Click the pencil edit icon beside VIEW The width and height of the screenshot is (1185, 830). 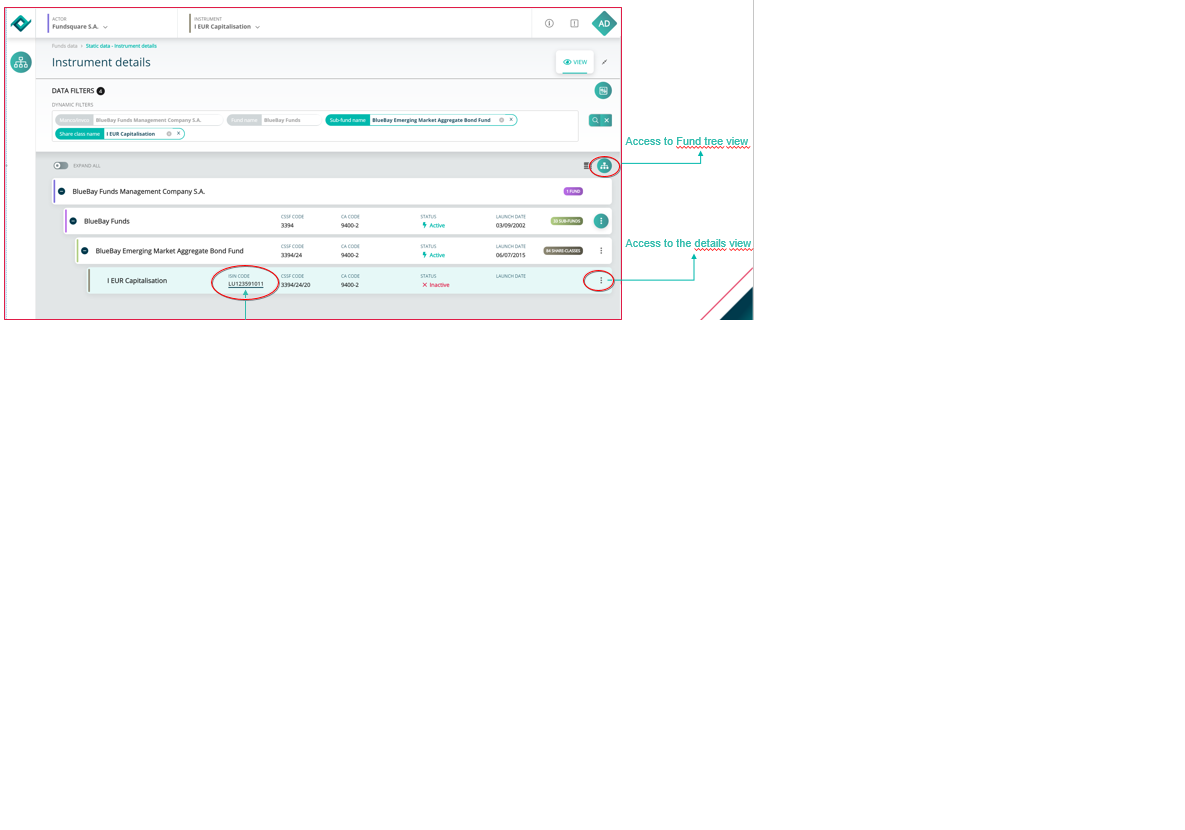click(x=605, y=62)
